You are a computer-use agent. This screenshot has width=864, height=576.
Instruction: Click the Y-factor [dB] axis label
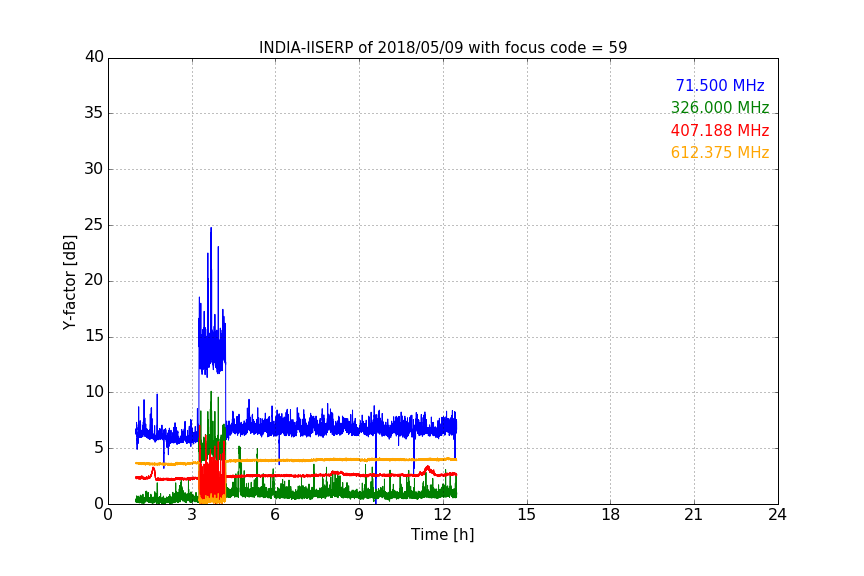(x=69, y=282)
